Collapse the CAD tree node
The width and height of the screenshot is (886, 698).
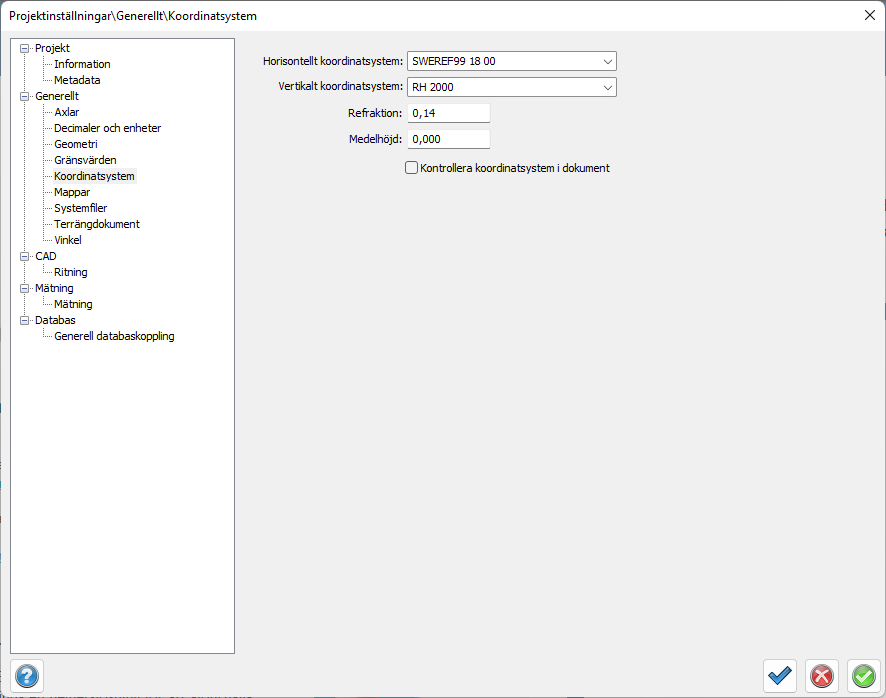tap(25, 256)
